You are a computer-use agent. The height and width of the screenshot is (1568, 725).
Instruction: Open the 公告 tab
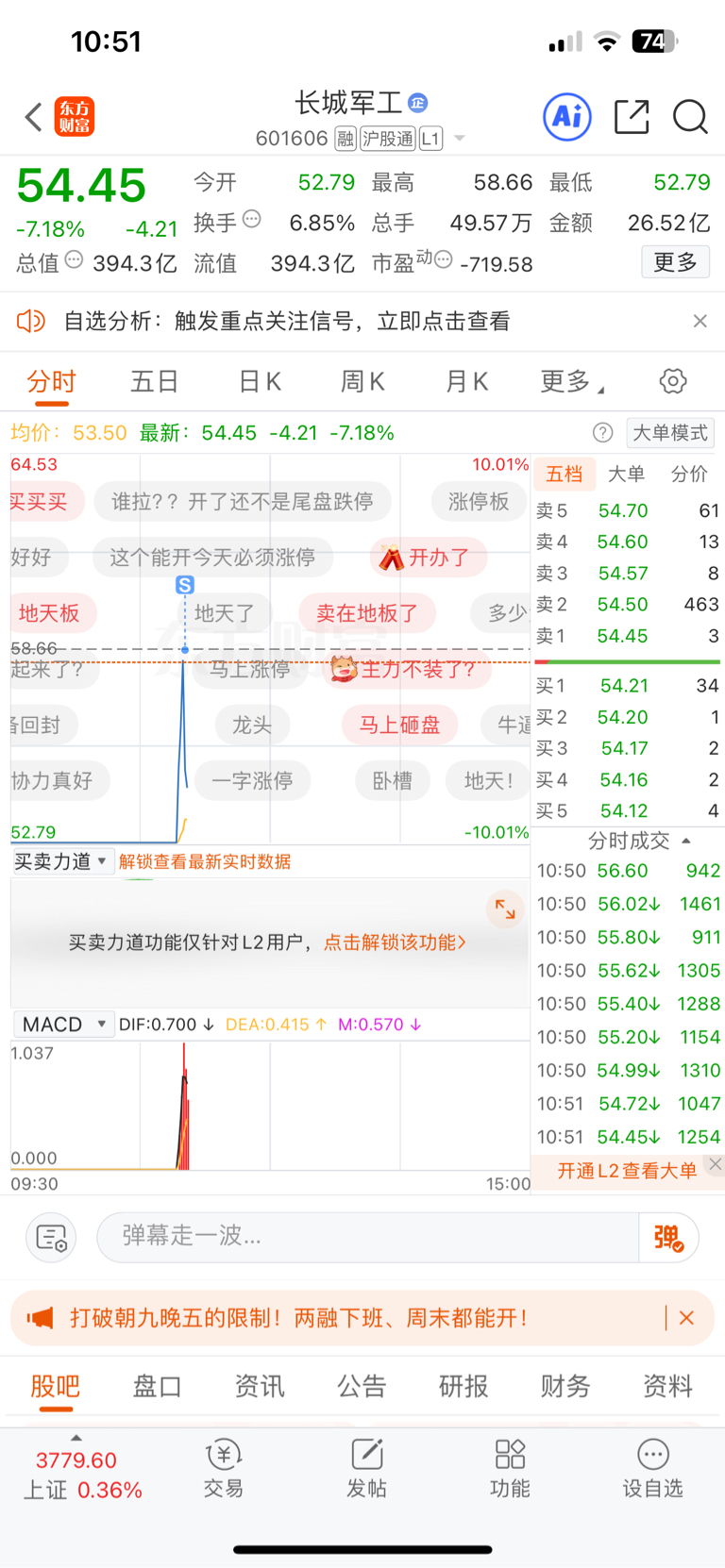point(362,1386)
